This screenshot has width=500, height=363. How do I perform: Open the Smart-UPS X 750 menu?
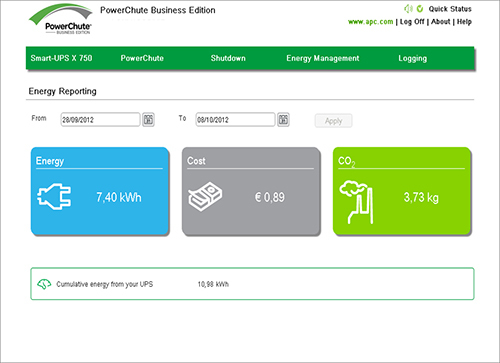coord(61,58)
